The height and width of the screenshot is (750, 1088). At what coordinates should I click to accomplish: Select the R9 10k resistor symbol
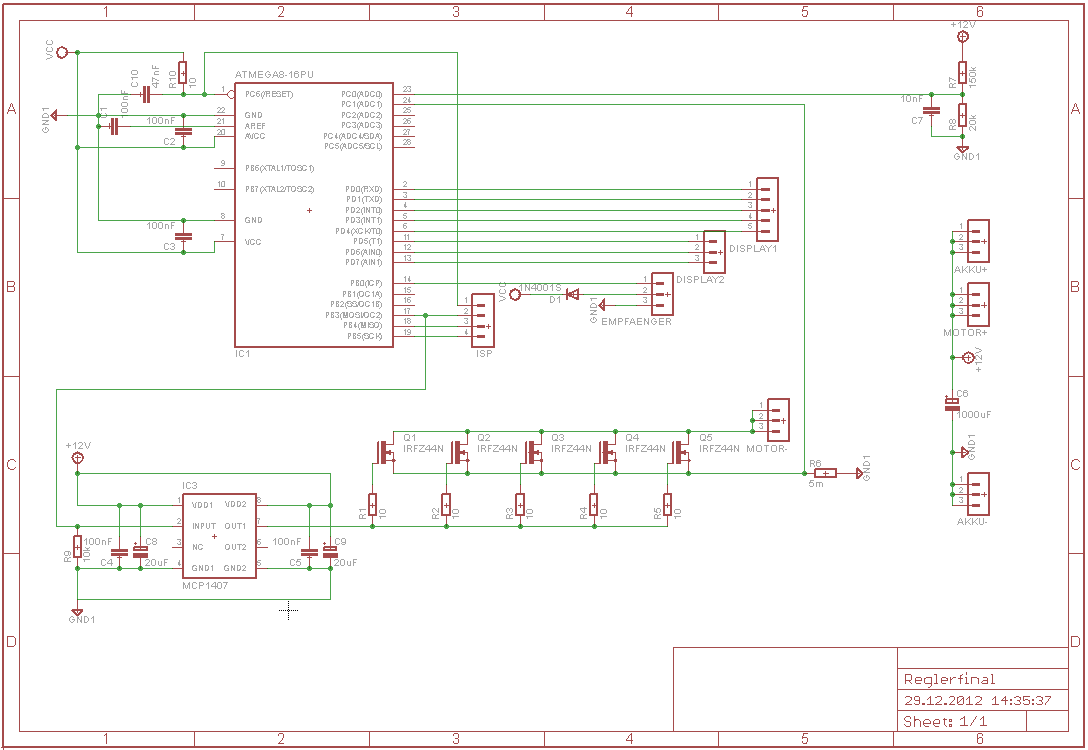coord(78,547)
